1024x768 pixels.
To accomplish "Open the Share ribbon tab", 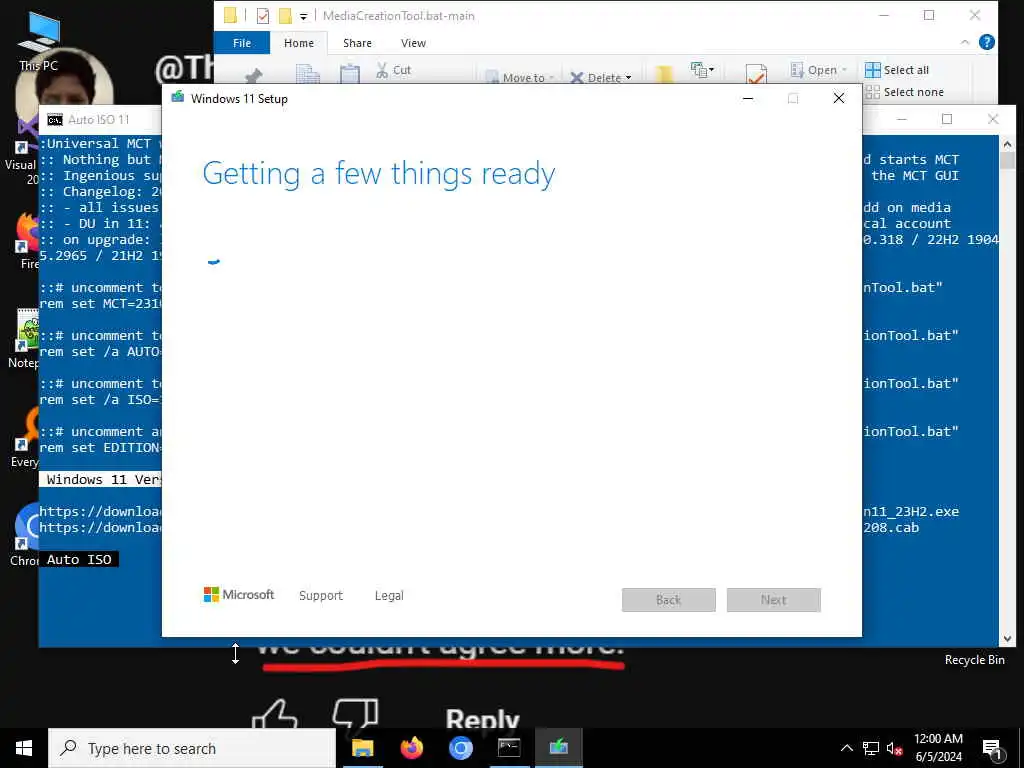I will point(357,43).
